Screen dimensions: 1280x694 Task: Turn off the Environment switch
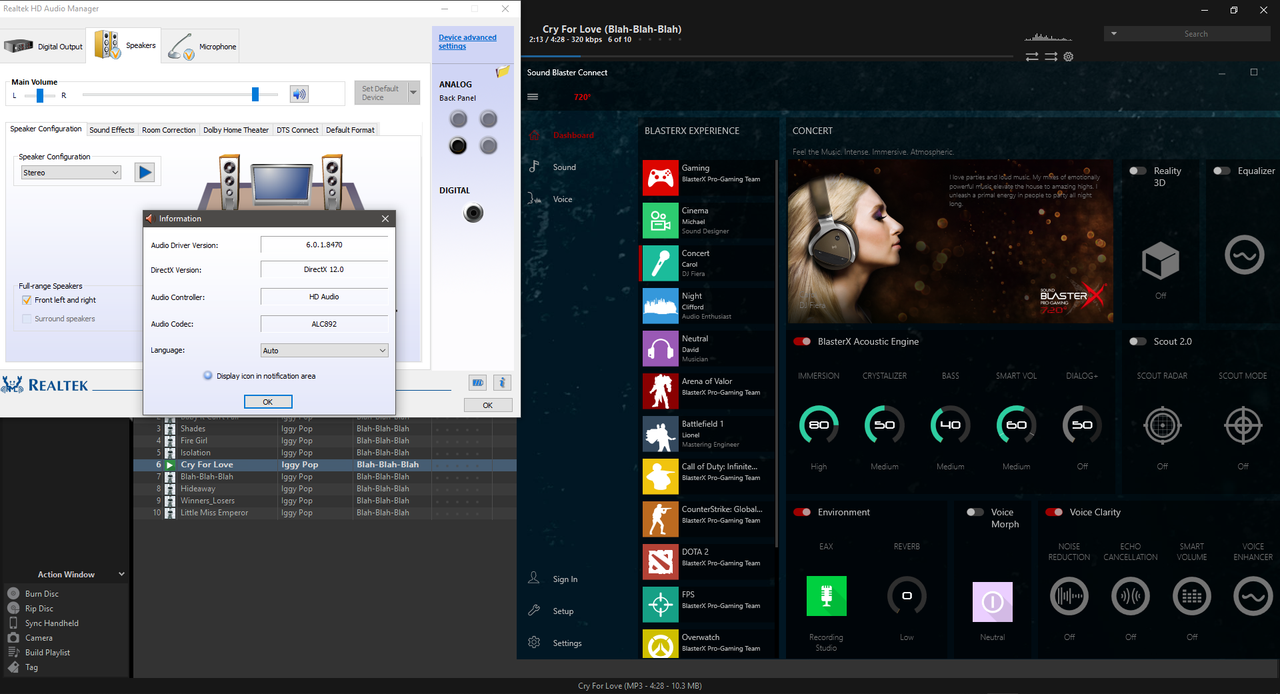point(802,512)
